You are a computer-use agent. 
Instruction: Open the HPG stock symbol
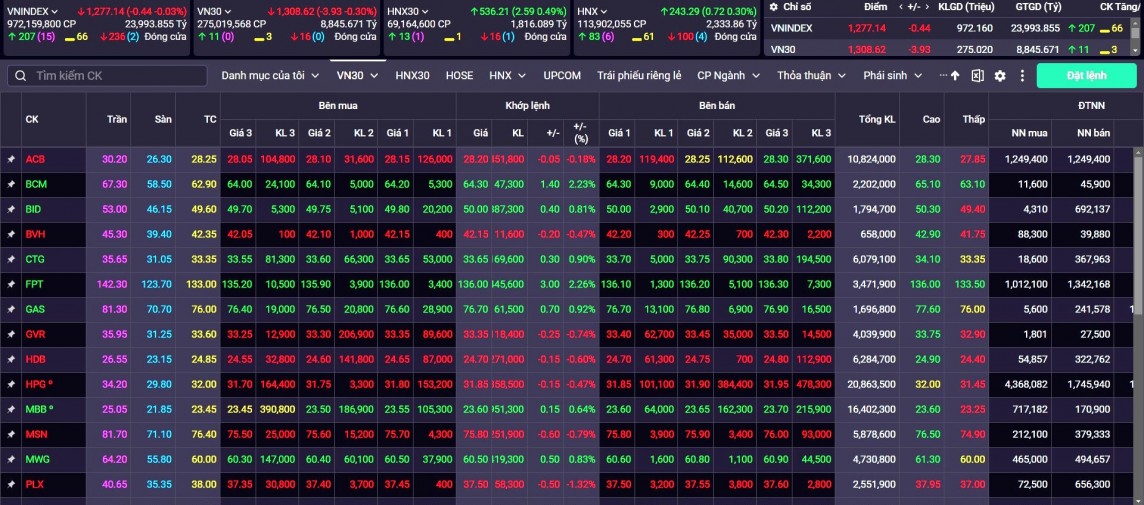coord(35,384)
